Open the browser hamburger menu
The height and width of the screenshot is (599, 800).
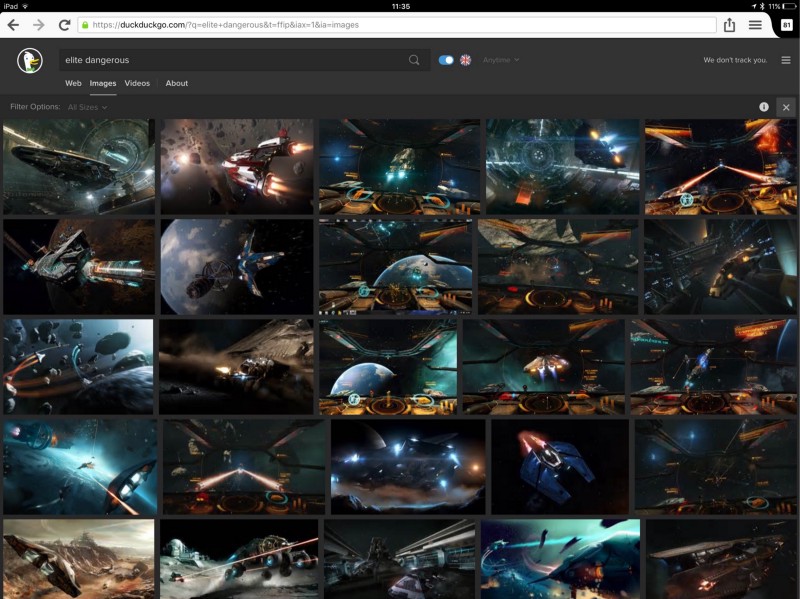point(756,24)
